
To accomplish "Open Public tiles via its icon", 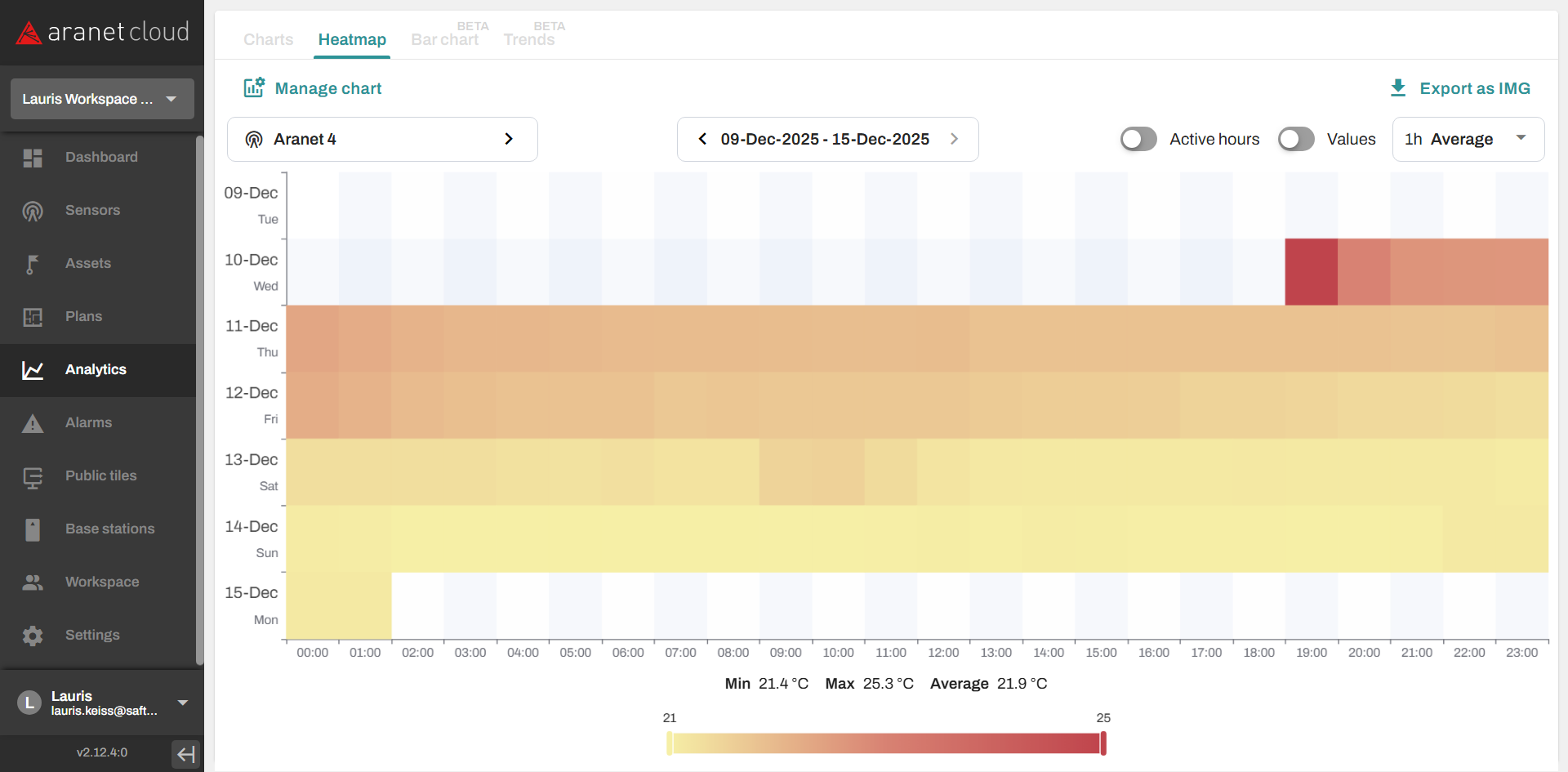I will coord(33,476).
